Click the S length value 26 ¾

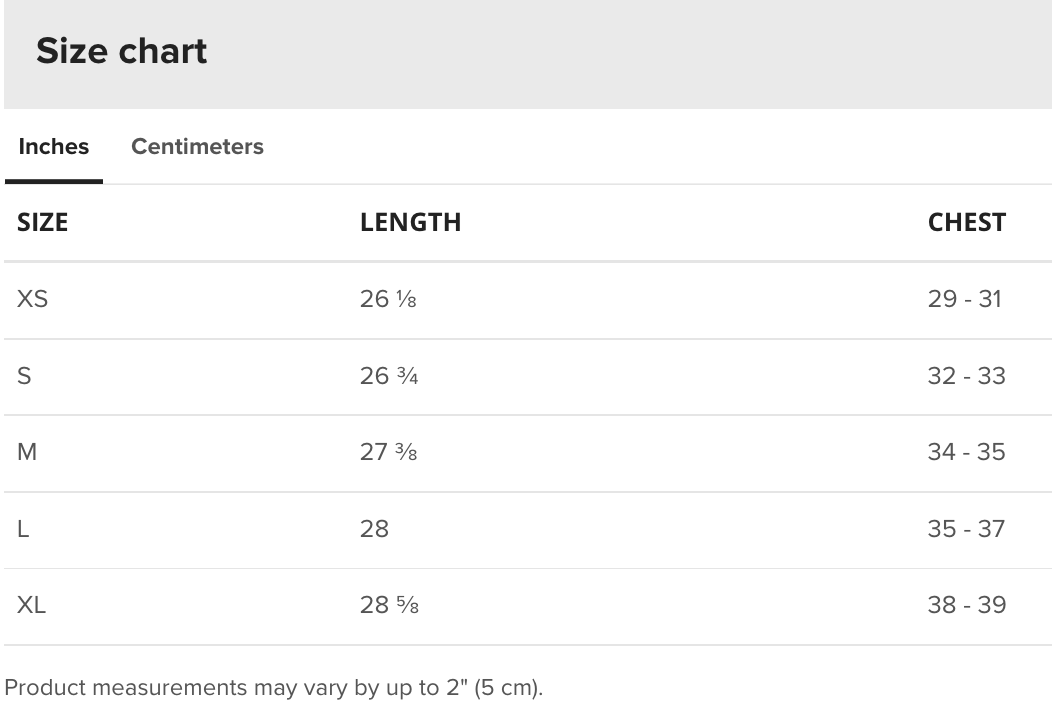tap(389, 376)
